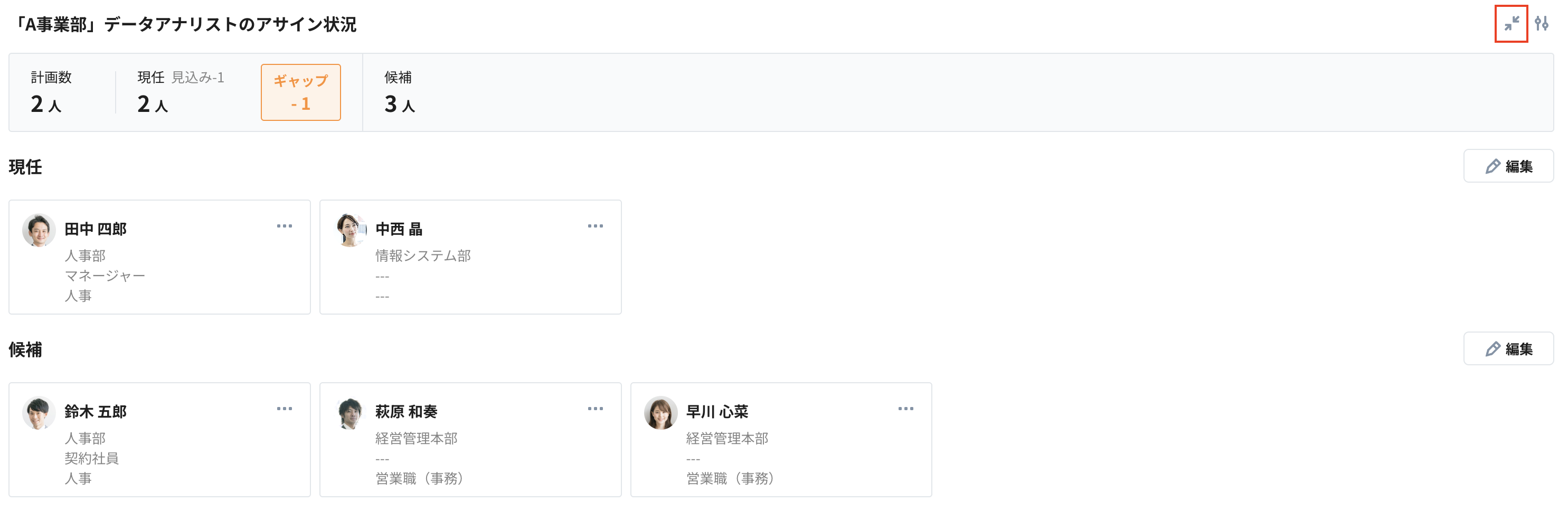Open the options menu on 早川 心菜's card

click(x=906, y=408)
